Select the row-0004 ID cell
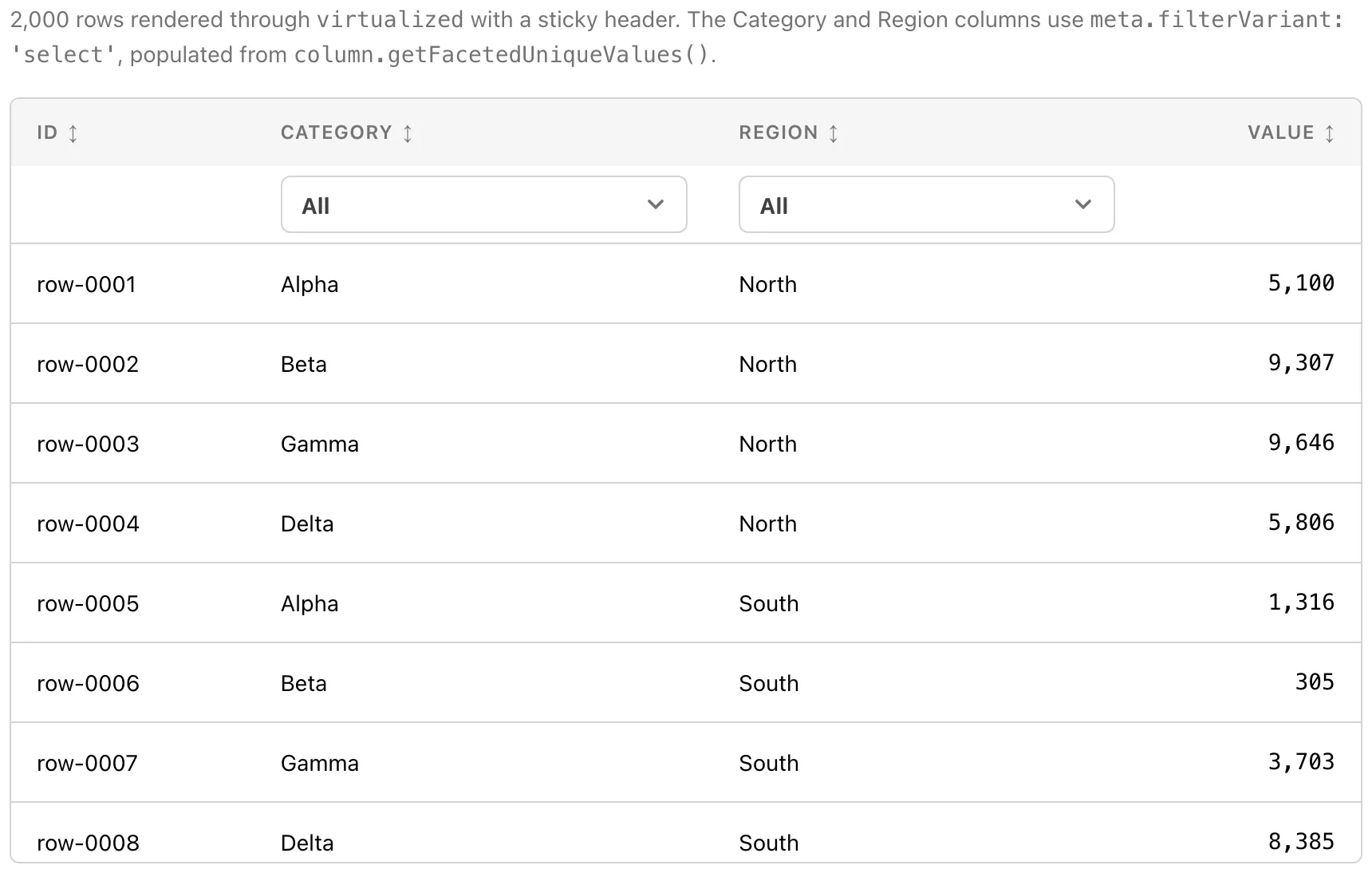The image size is (1372, 873). pyautogui.click(x=88, y=524)
